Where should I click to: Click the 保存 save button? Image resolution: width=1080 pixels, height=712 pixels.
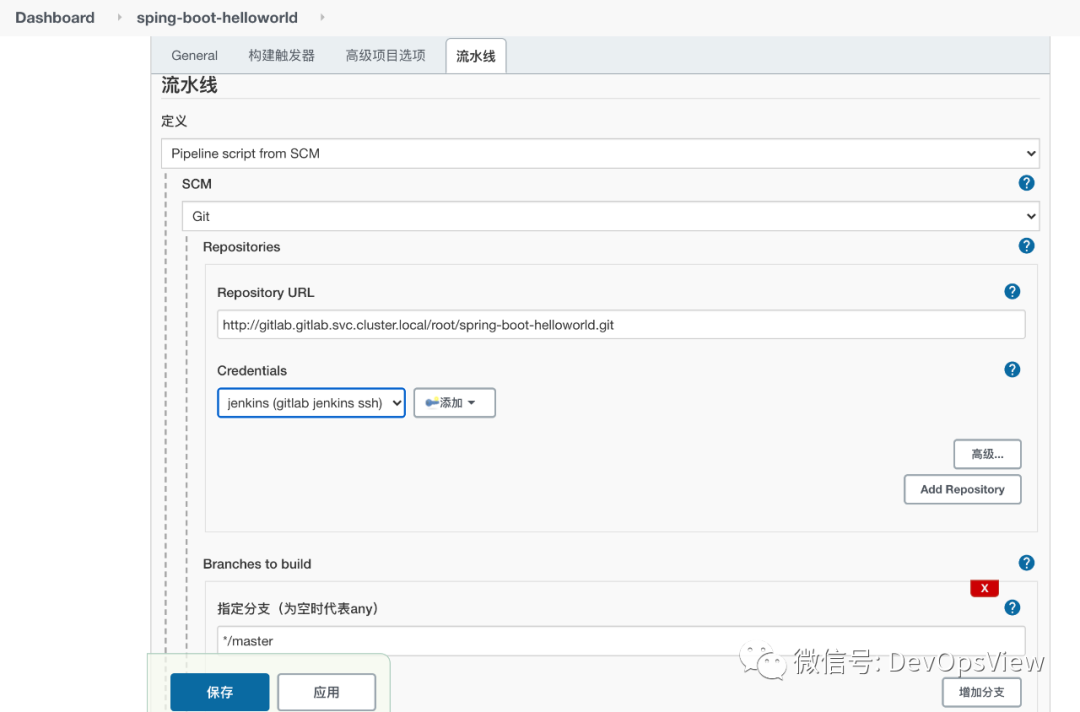pyautogui.click(x=220, y=692)
